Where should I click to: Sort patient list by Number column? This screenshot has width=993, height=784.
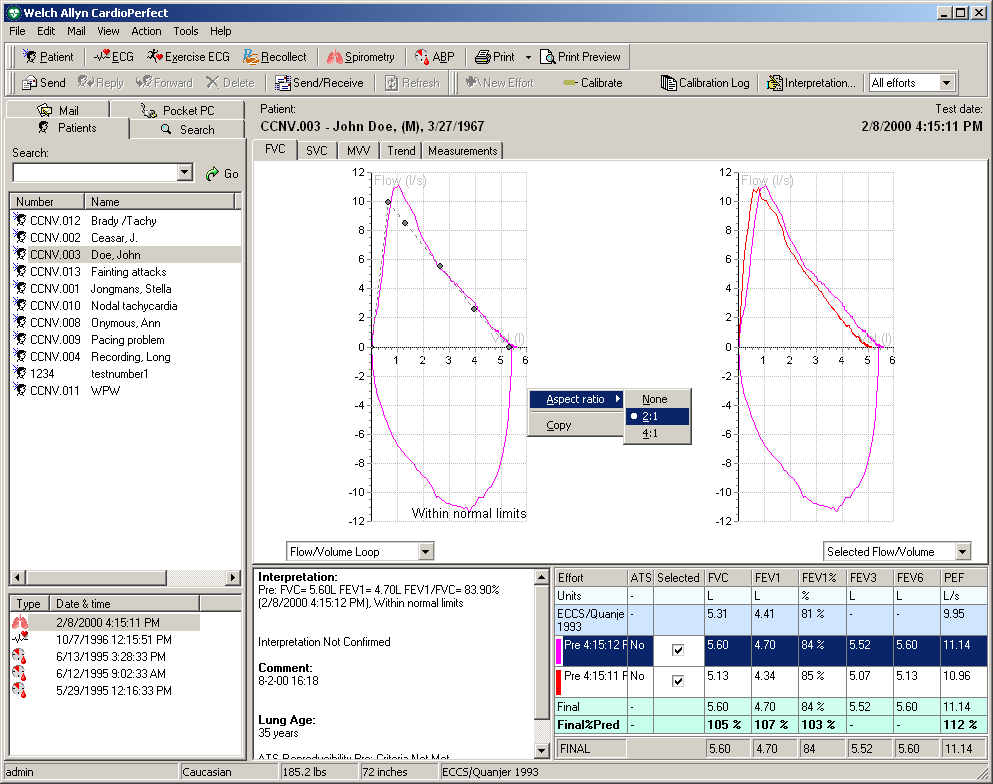click(47, 201)
